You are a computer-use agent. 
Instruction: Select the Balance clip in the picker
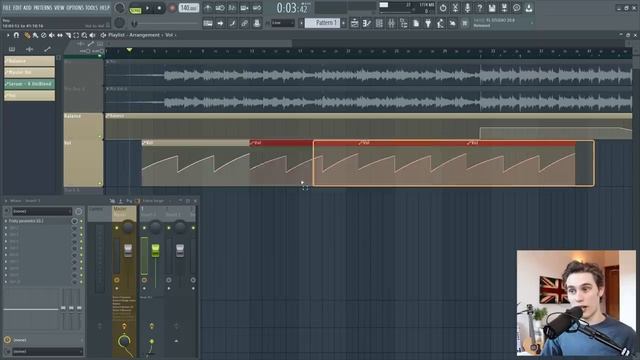tap(29, 61)
